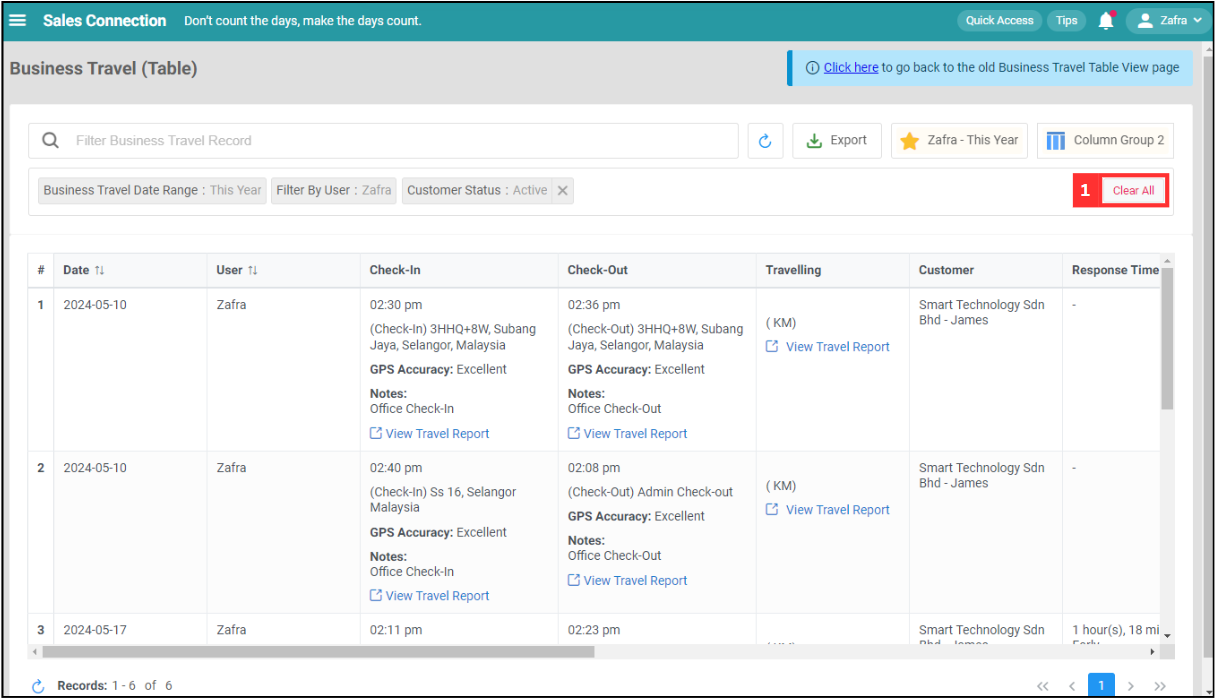Open the notifications bell
This screenshot has width=1215, height=700.
click(x=1106, y=20)
